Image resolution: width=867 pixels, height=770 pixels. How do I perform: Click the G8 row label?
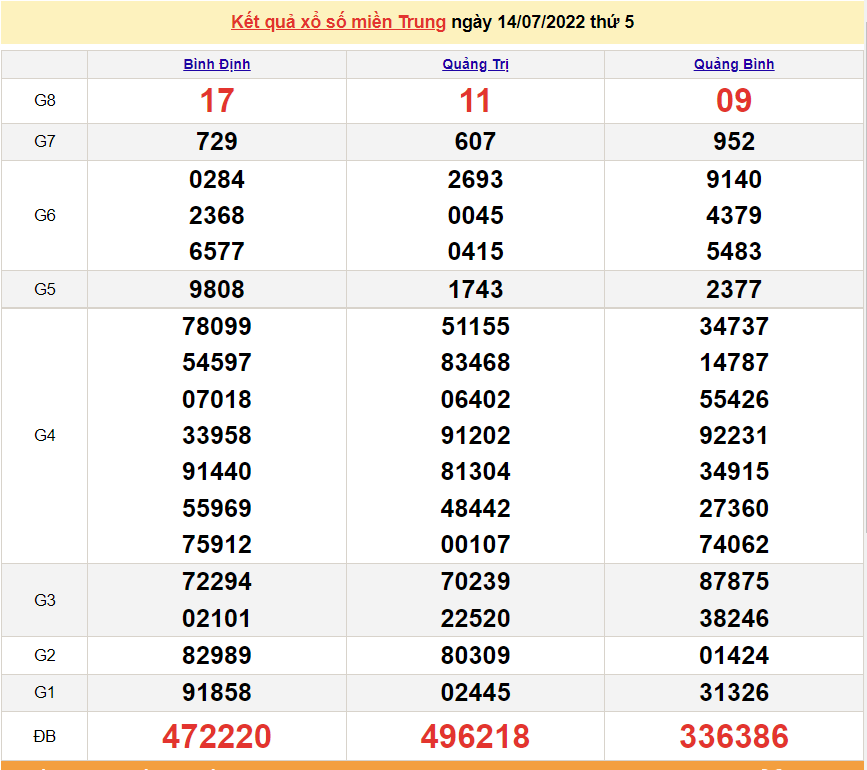[45, 101]
